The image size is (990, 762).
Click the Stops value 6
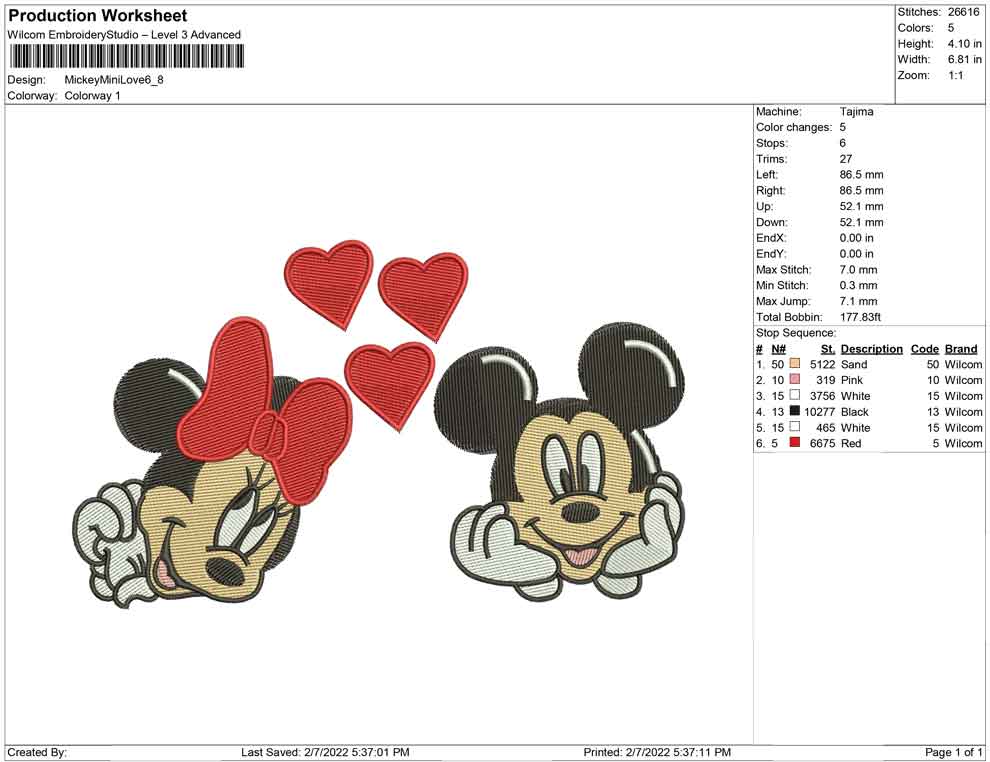[842, 143]
